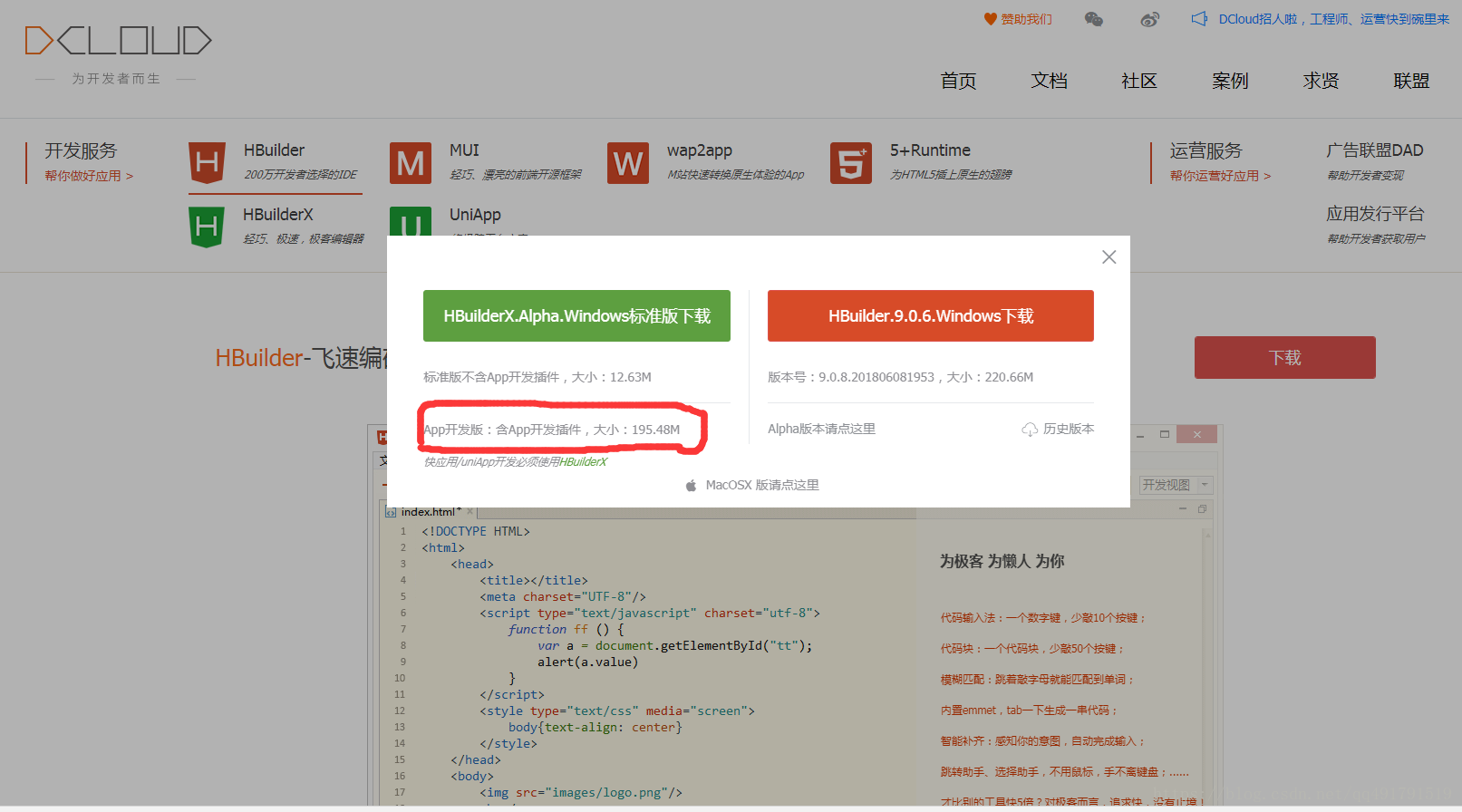Open the MUI M icon
Screen dimensions: 1462x812
pyautogui.click(x=411, y=163)
